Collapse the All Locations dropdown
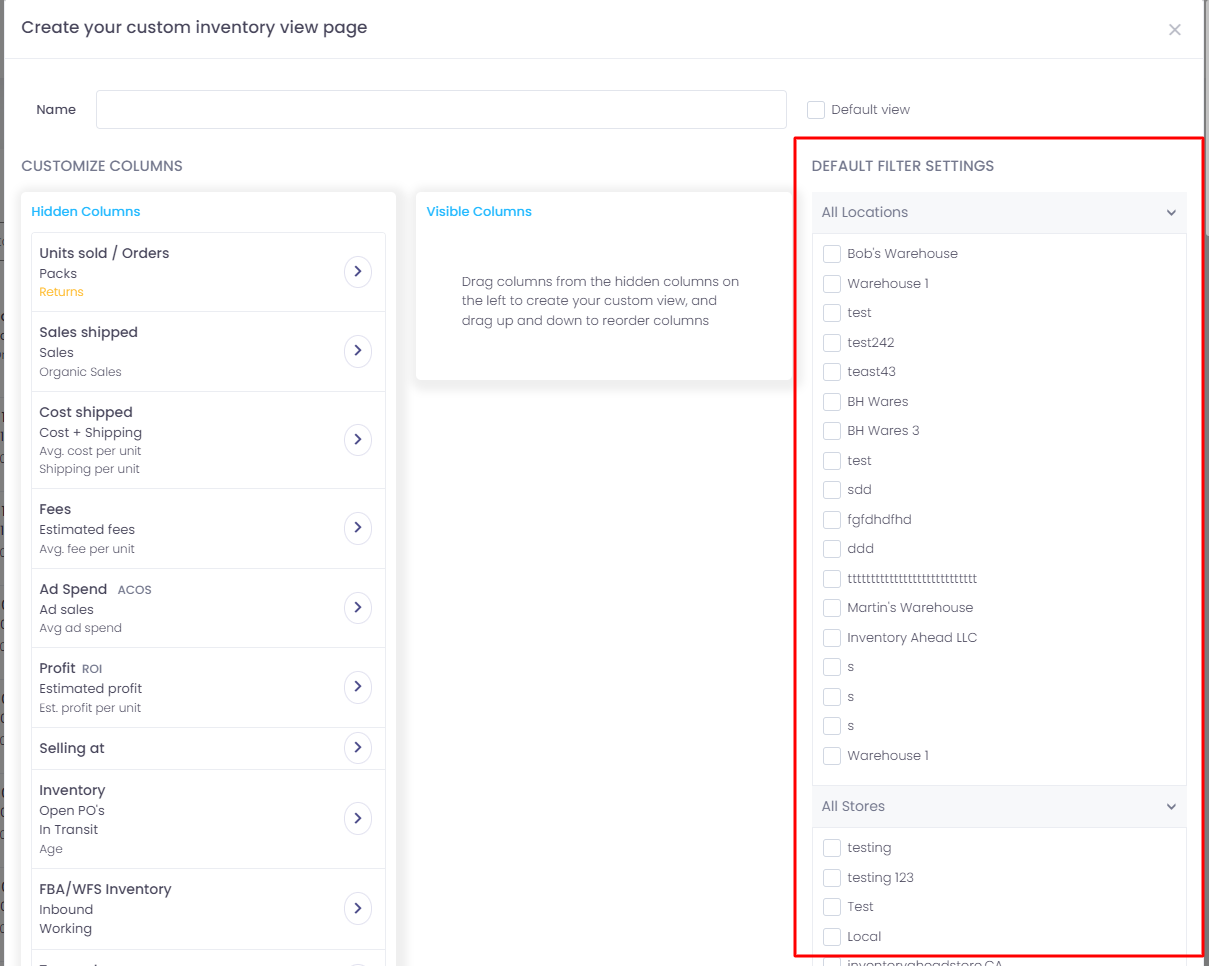1209x966 pixels. (1170, 212)
